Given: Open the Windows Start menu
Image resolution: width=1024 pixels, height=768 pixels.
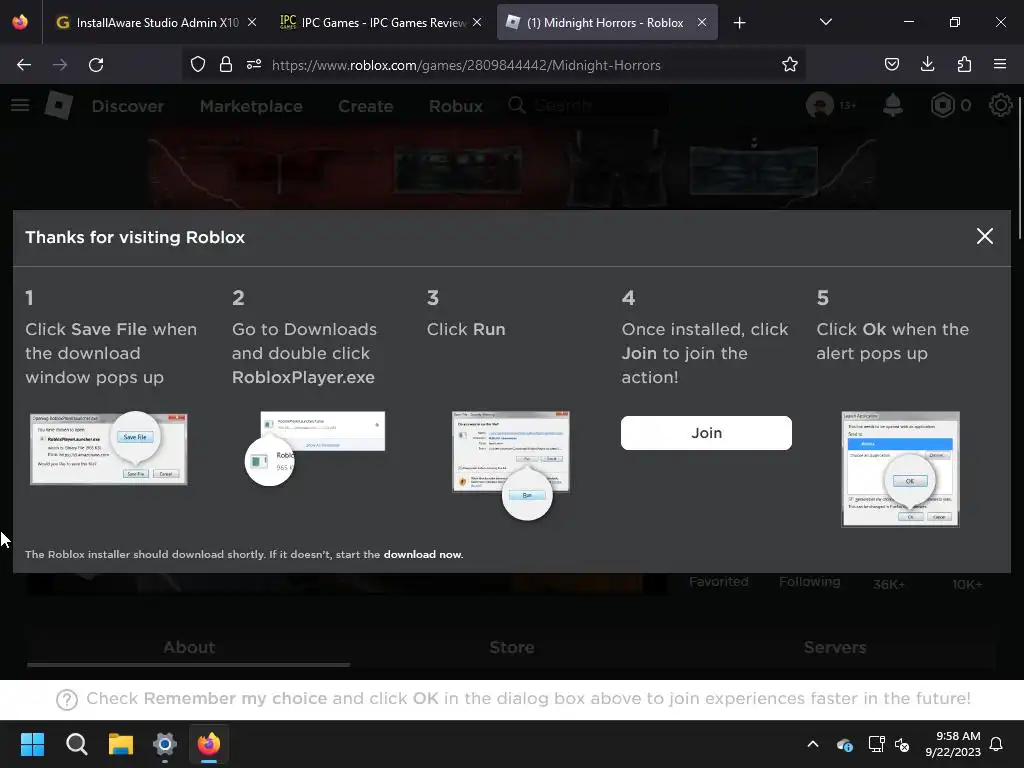Looking at the screenshot, I should coord(32,744).
